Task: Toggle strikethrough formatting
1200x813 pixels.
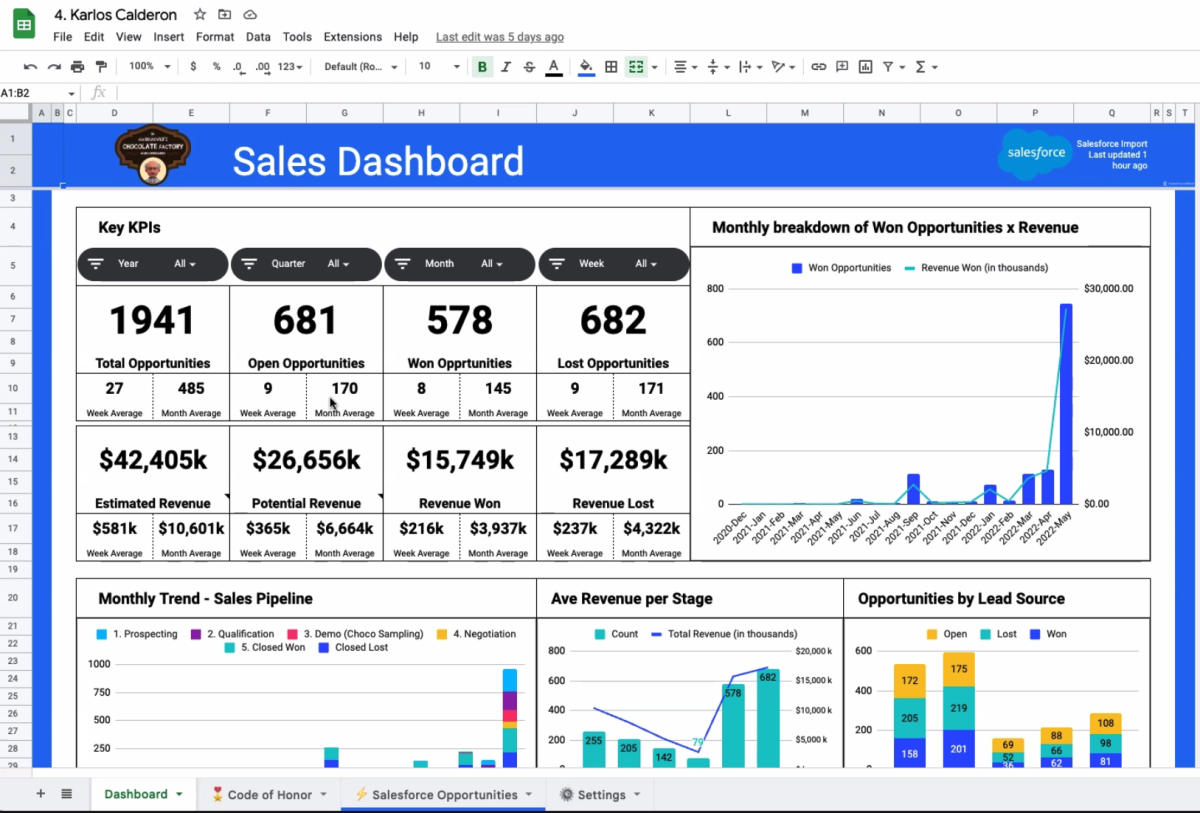Action: pyautogui.click(x=529, y=67)
